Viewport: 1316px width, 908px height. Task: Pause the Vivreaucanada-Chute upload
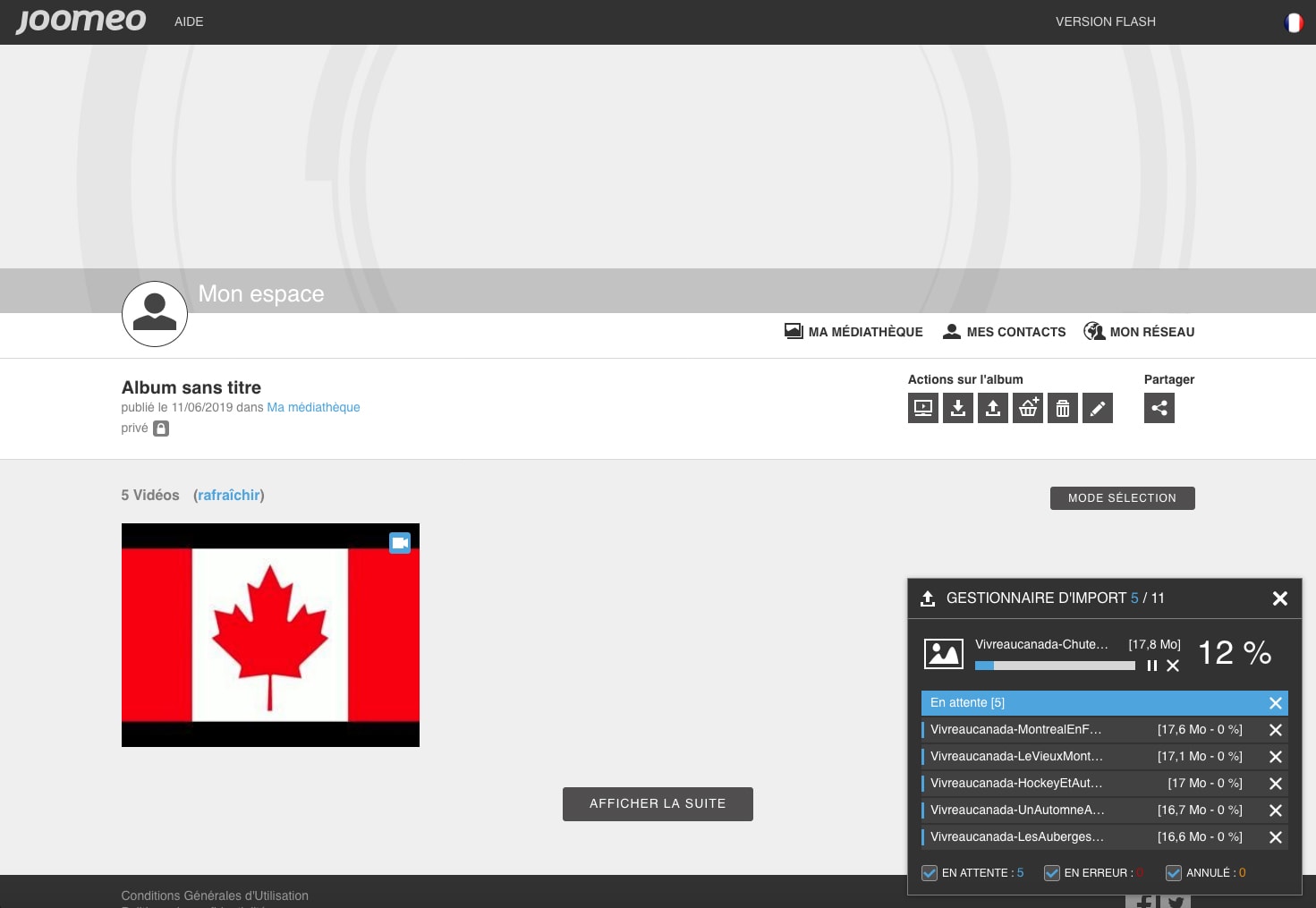[1152, 666]
